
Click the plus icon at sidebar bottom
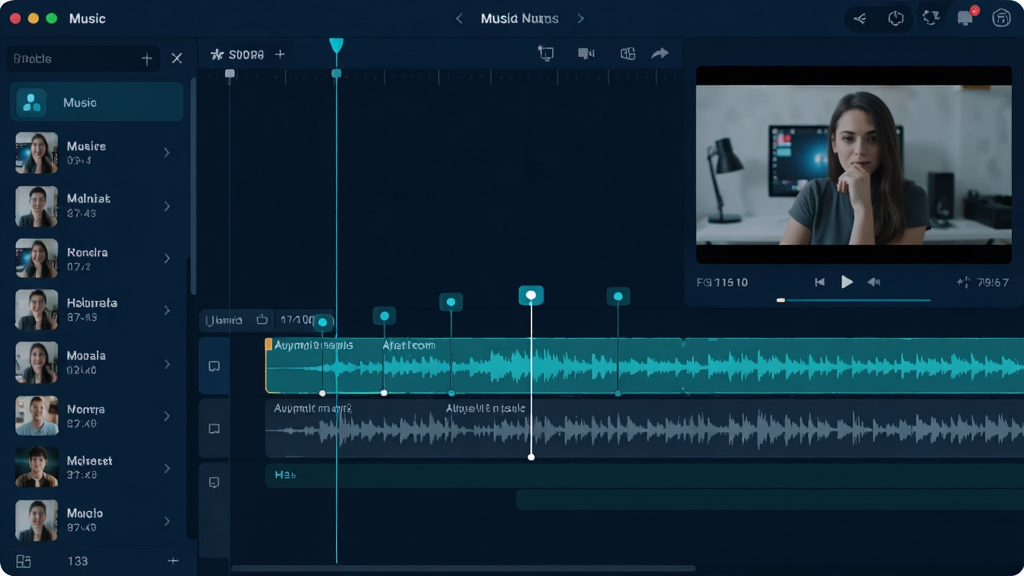[x=173, y=561]
